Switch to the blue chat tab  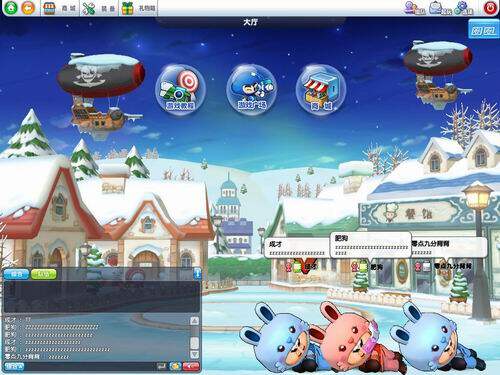tap(16, 274)
